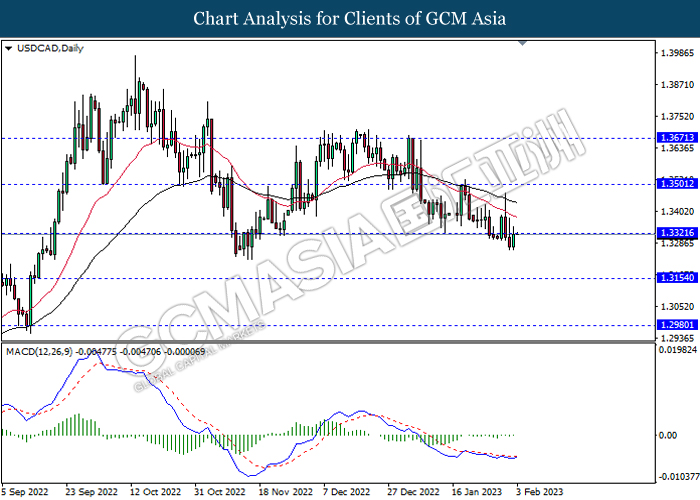The image size is (700, 500).
Task: Click the 1.33216 price level label
Action: point(677,233)
